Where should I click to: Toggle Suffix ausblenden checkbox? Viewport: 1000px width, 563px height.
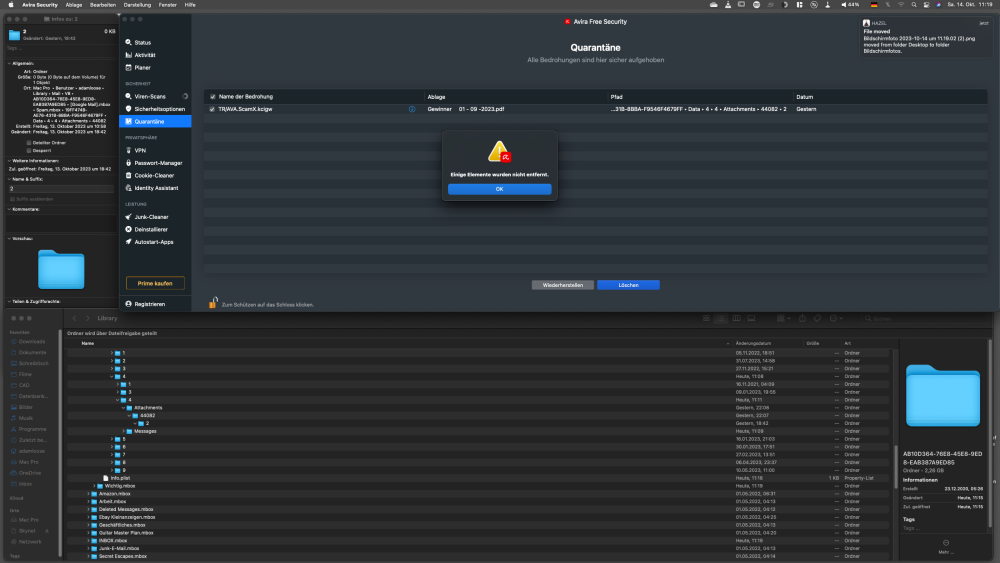pos(12,199)
